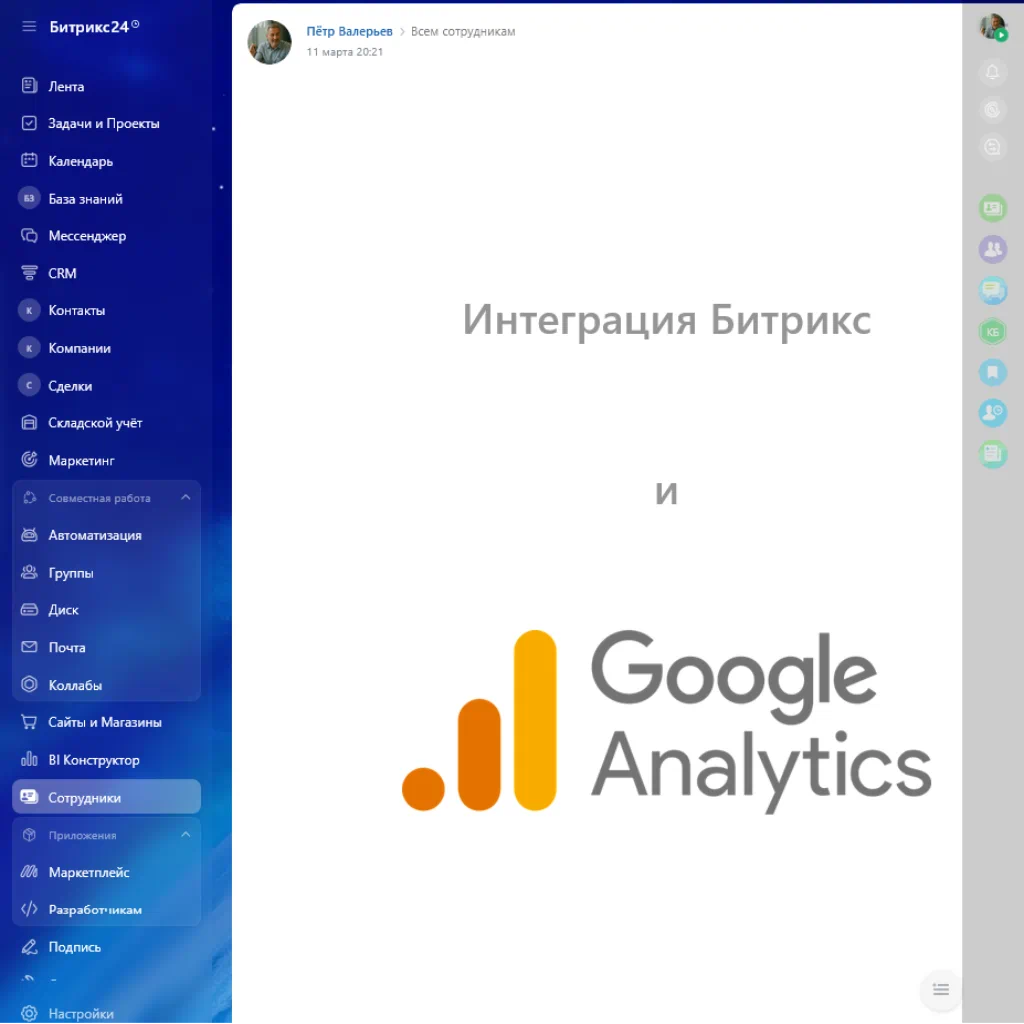Open the AI assistant chat icon
The height and width of the screenshot is (1024, 1024).
(992, 146)
